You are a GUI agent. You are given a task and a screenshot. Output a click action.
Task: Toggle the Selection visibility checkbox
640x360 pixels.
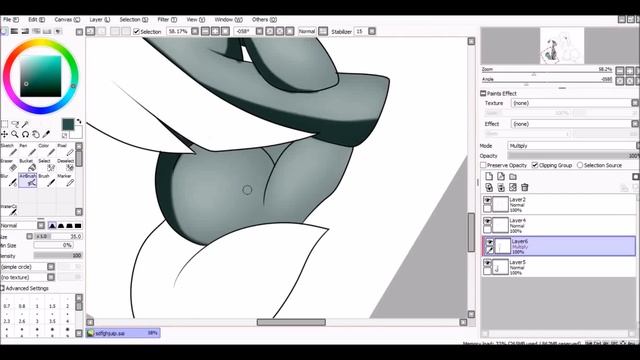137,31
